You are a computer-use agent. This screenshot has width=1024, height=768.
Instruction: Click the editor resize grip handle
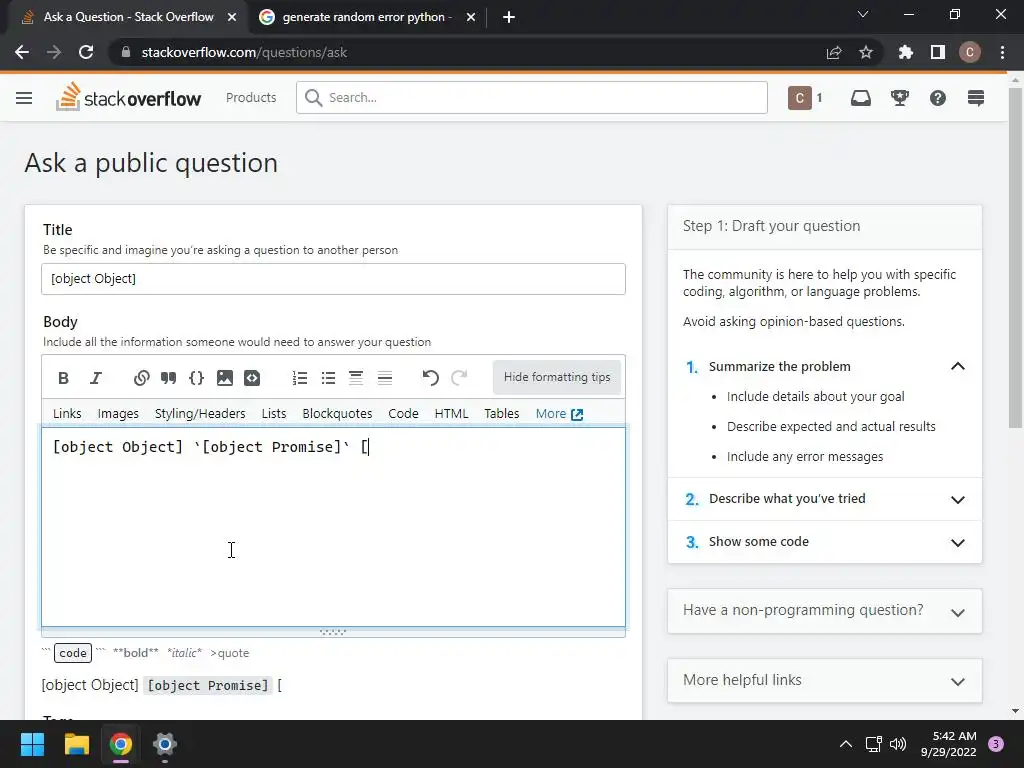pyautogui.click(x=333, y=632)
